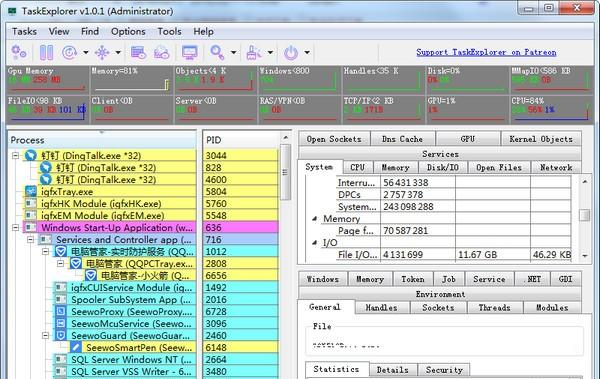Open the Find menu
The image size is (600, 379).
click(90, 31)
